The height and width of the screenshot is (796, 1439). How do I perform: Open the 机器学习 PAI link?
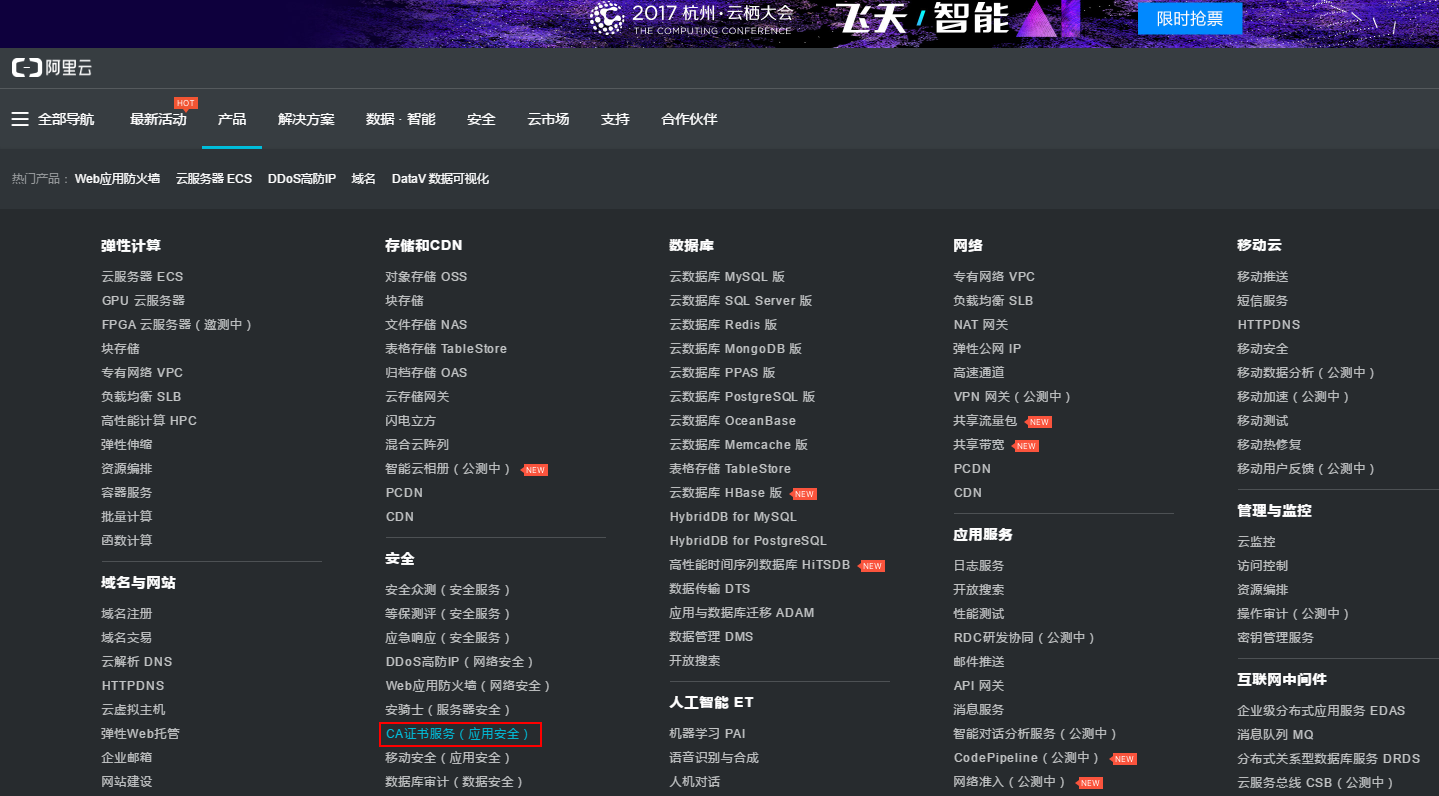tap(707, 734)
